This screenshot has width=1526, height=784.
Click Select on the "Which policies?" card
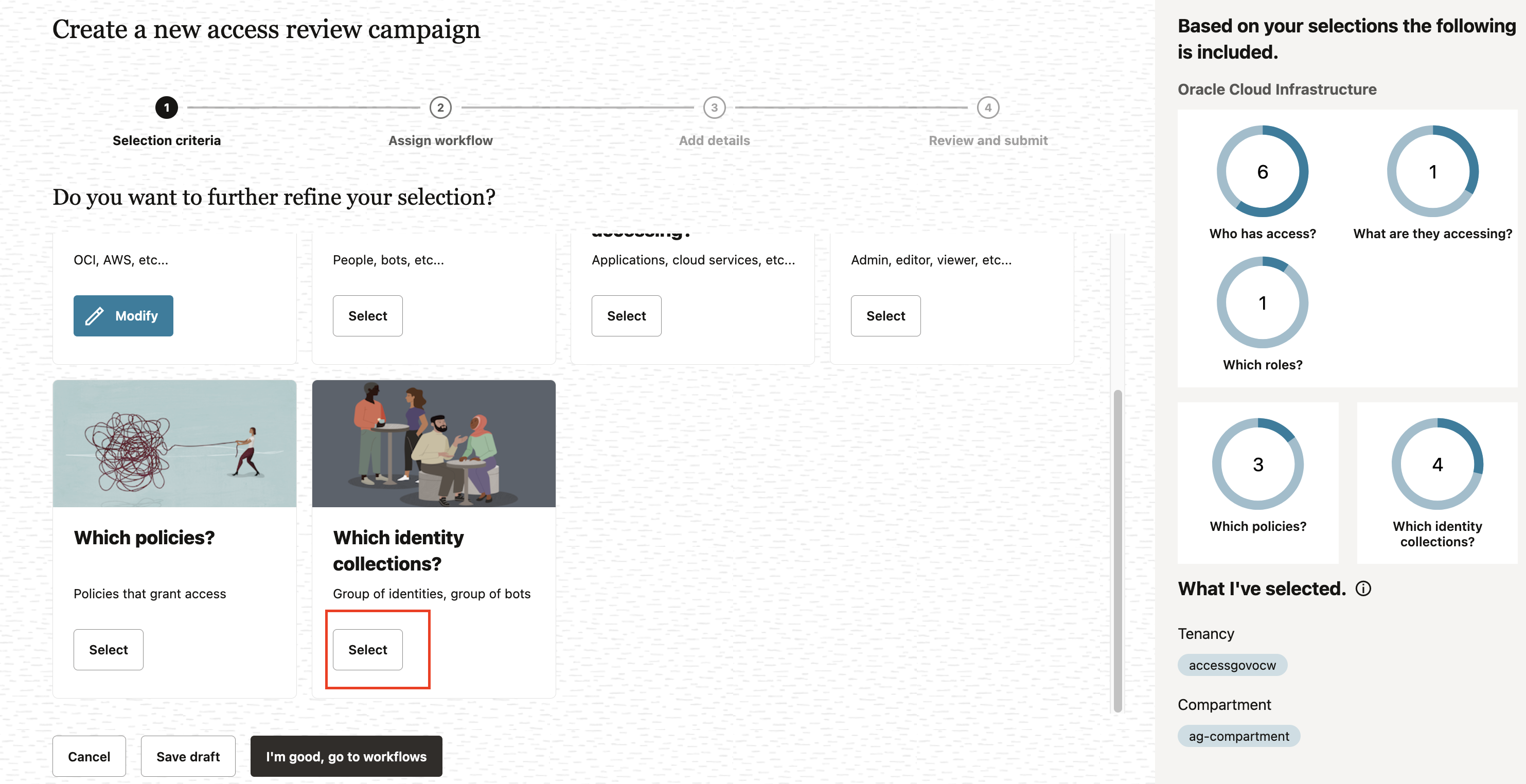click(x=108, y=649)
